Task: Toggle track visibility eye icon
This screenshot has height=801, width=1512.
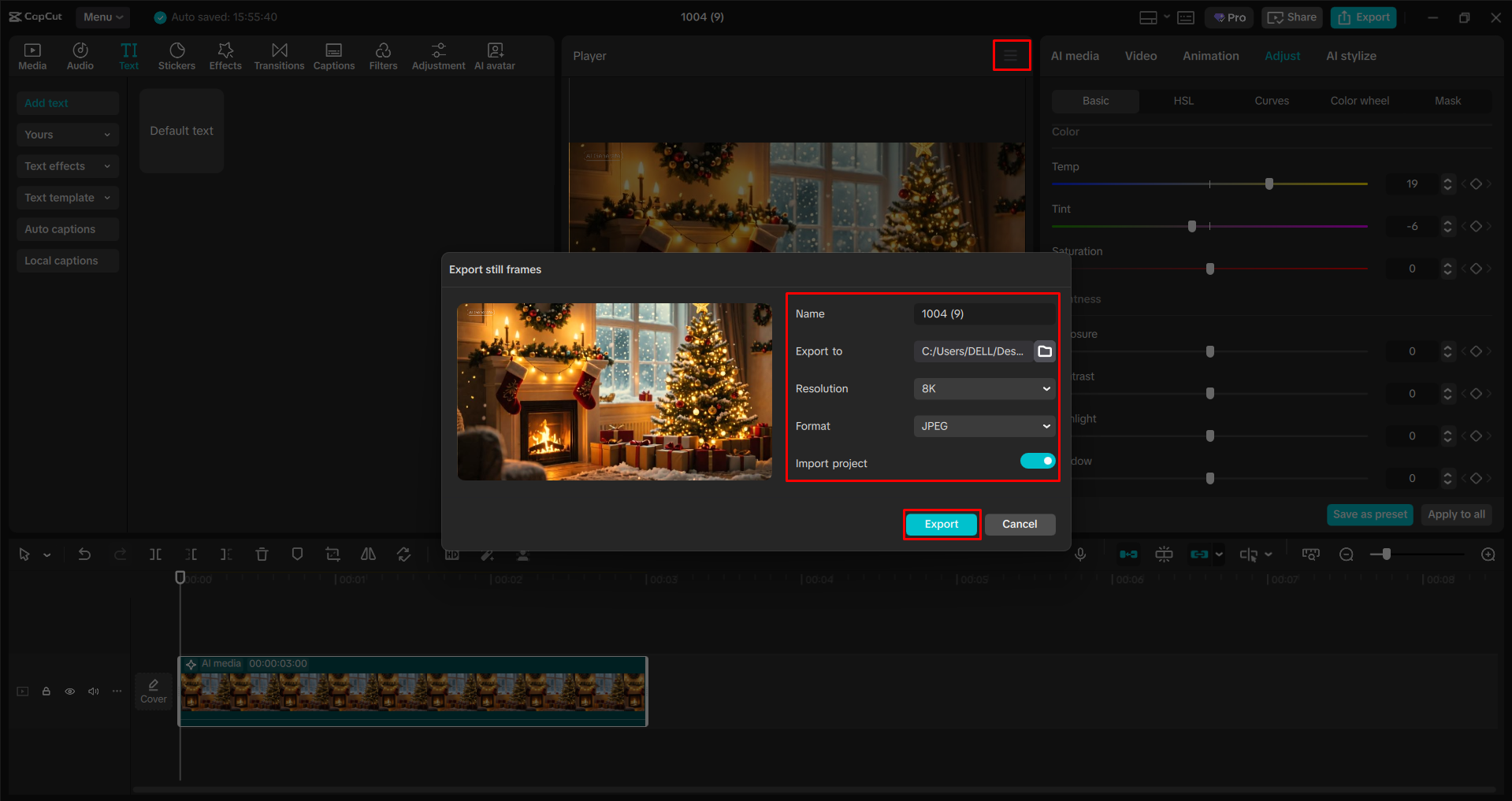Action: tap(69, 691)
